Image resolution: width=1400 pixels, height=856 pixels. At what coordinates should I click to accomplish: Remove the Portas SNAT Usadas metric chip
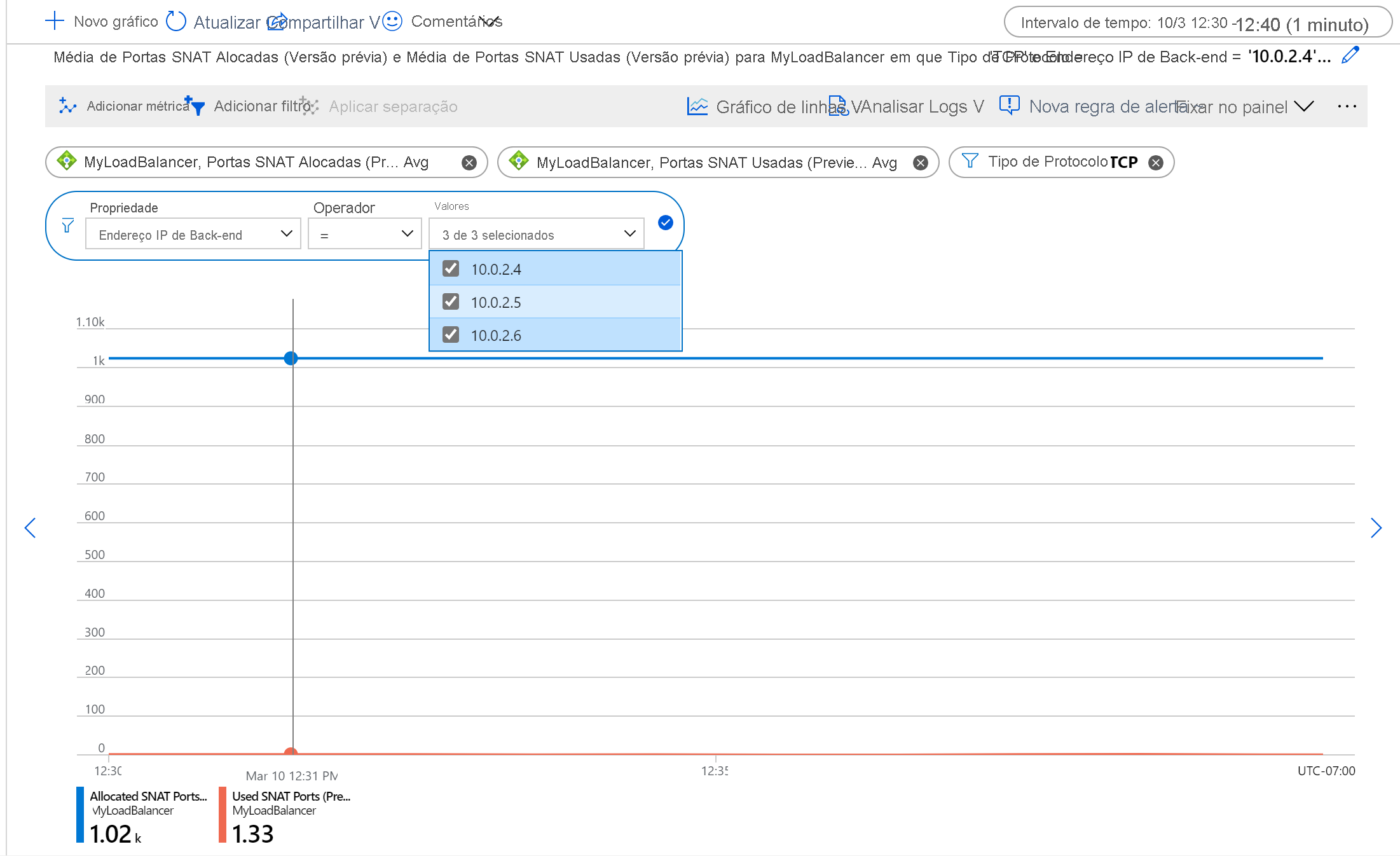tap(920, 163)
